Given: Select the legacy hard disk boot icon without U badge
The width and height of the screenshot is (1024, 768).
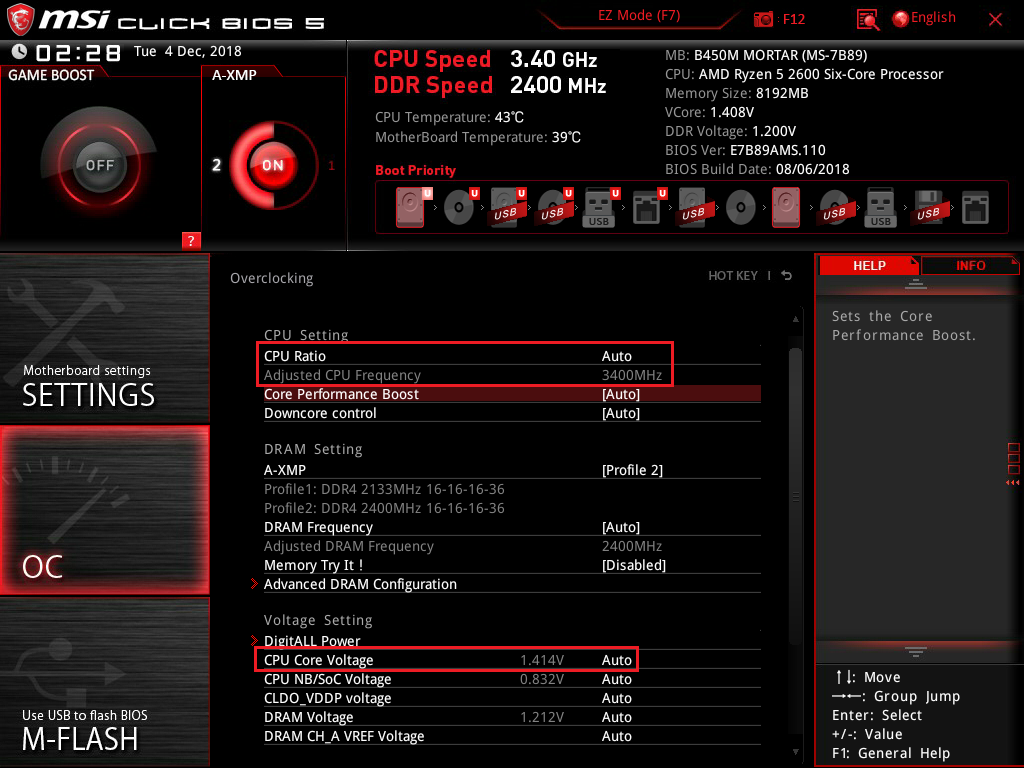Looking at the screenshot, I should coord(786,207).
